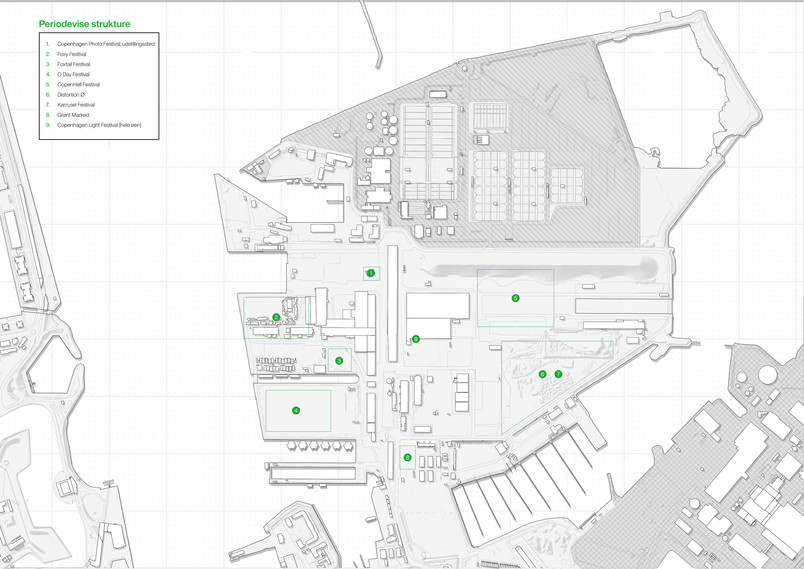Click 'CopenHell Festival' in the legend
Image resolution: width=804 pixels, height=569 pixels.
click(78, 84)
